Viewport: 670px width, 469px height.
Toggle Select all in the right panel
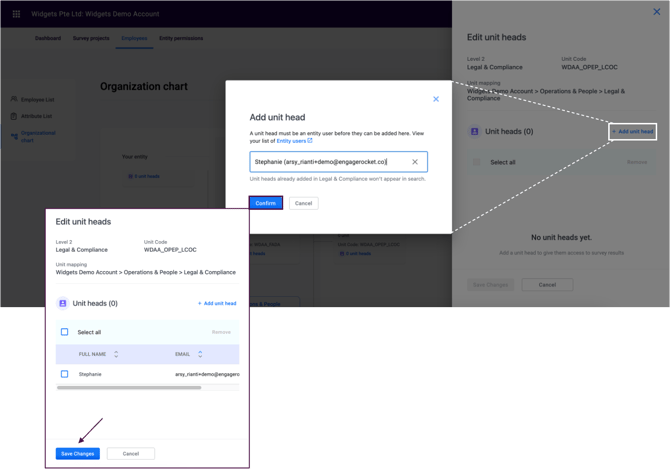(x=477, y=162)
